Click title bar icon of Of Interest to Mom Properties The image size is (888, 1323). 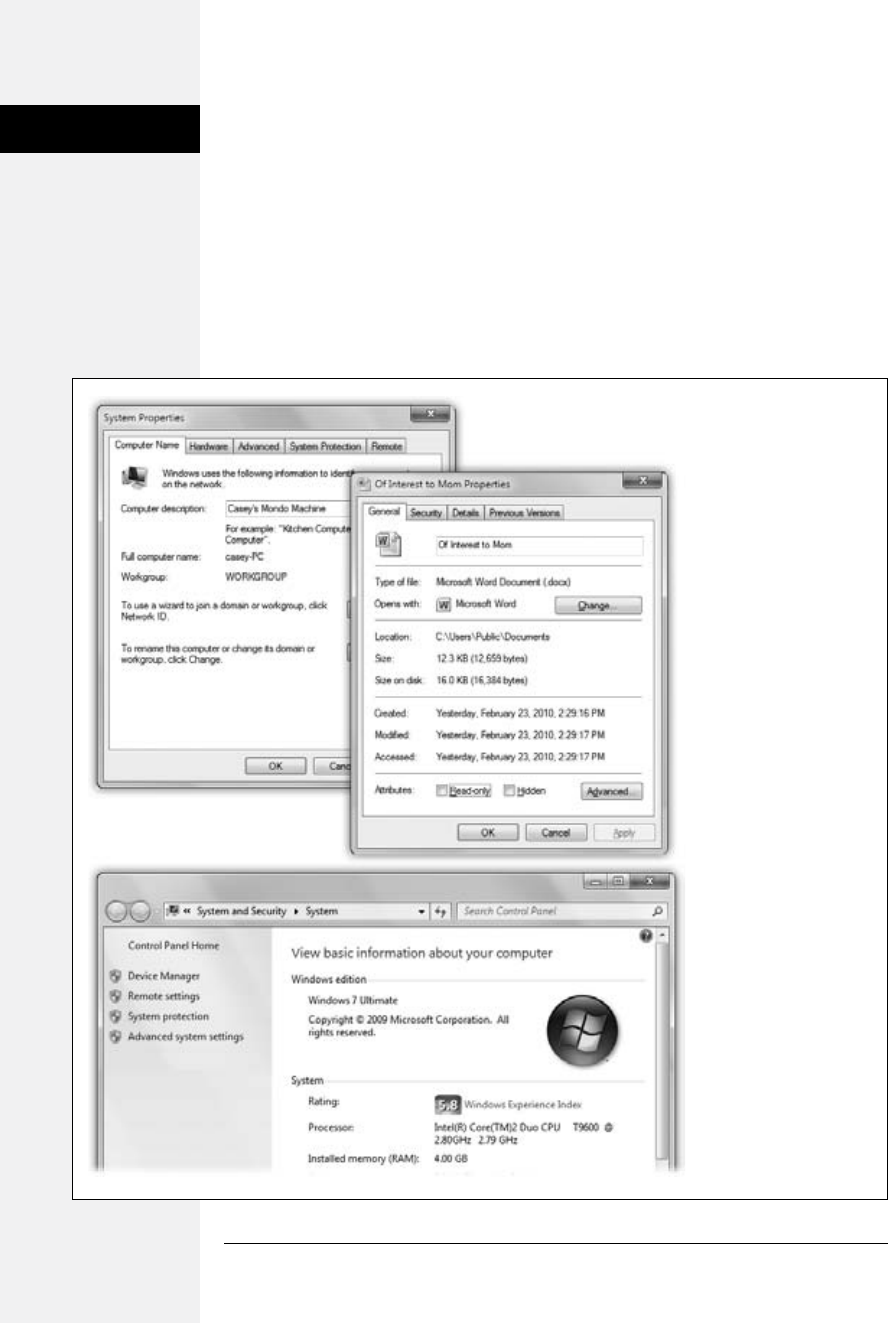[364, 484]
